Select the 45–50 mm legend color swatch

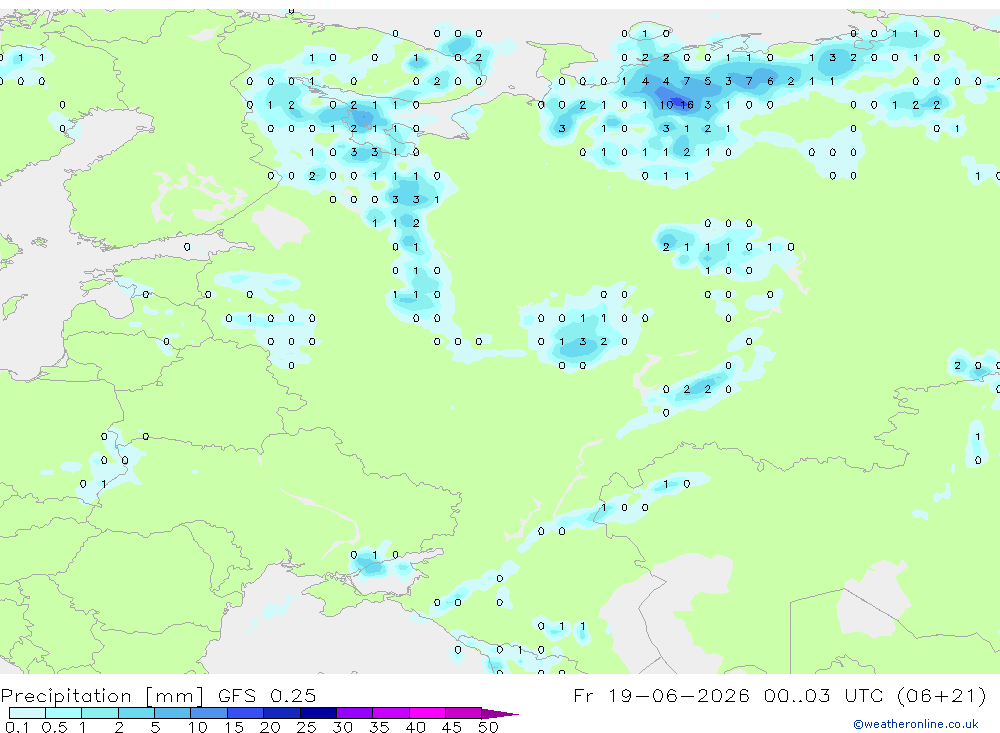[464, 713]
